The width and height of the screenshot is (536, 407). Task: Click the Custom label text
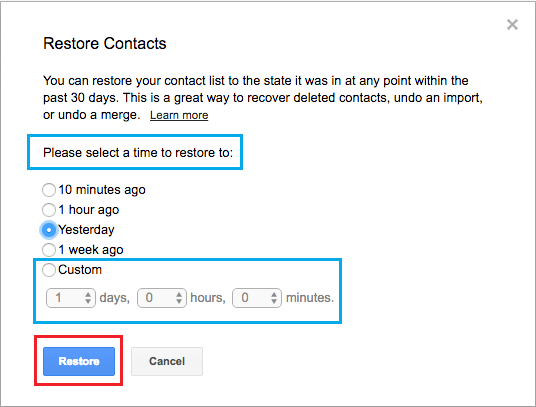tap(80, 270)
